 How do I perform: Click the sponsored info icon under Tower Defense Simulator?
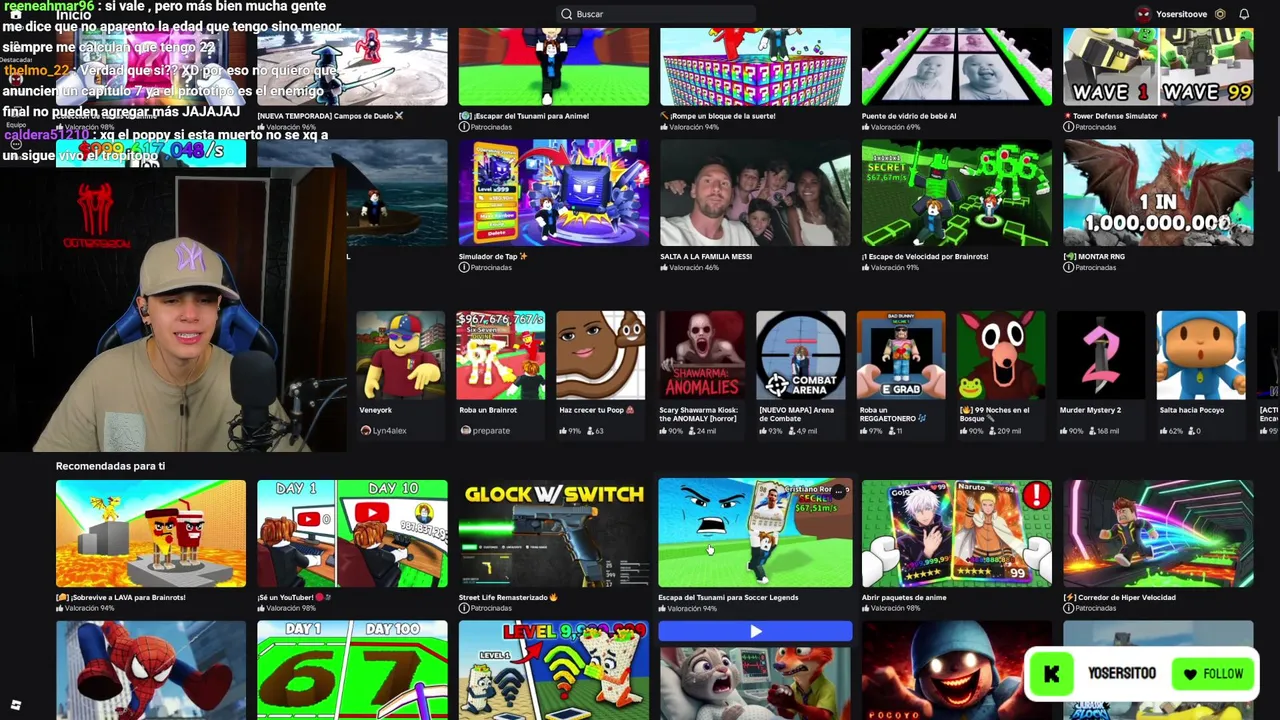tap(1068, 127)
